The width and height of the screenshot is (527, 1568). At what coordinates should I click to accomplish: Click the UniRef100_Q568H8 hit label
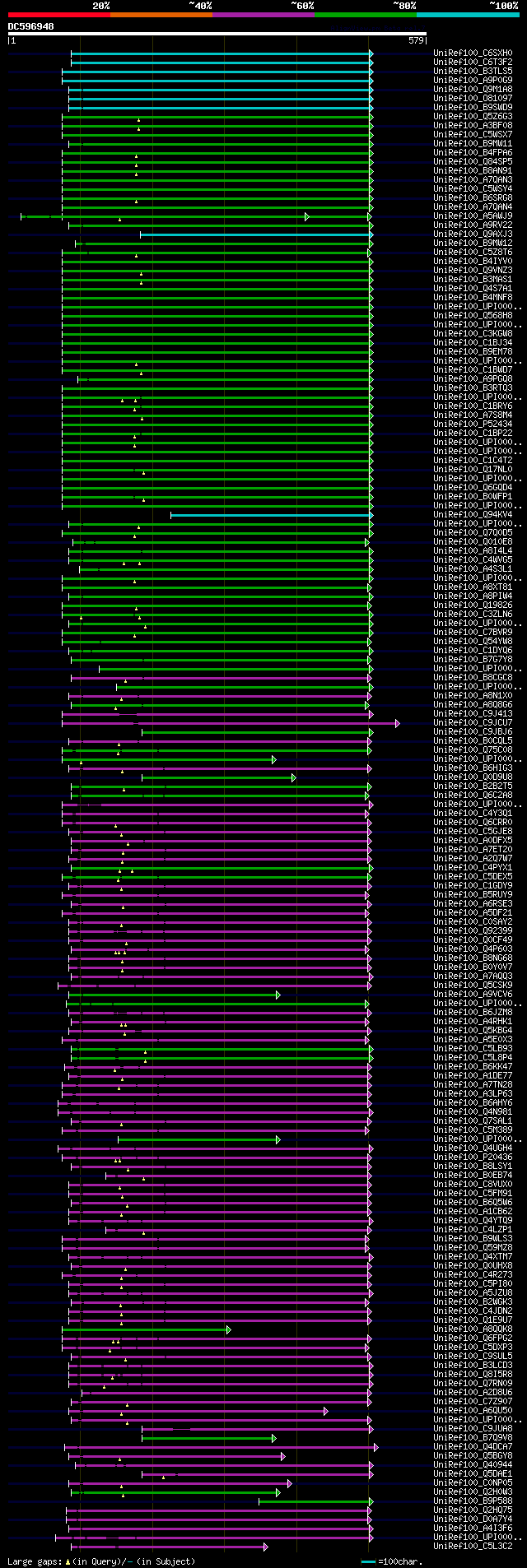(x=473, y=316)
